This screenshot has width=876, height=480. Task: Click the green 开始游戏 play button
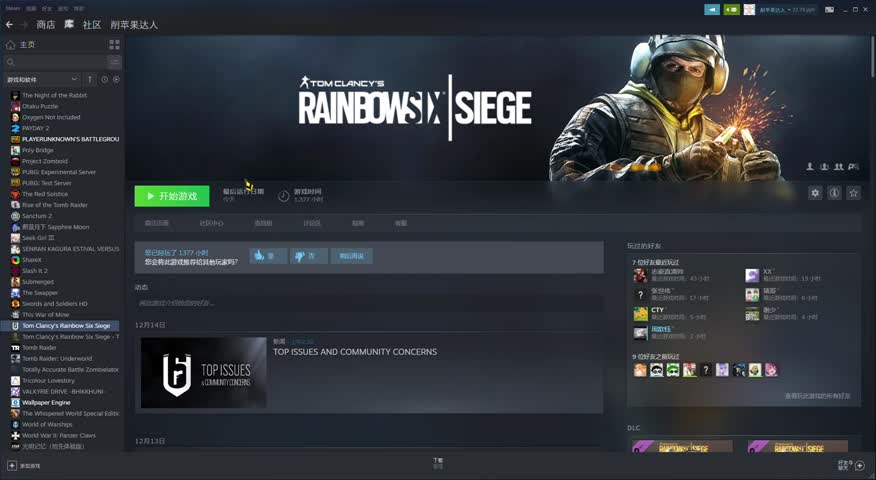coord(172,196)
